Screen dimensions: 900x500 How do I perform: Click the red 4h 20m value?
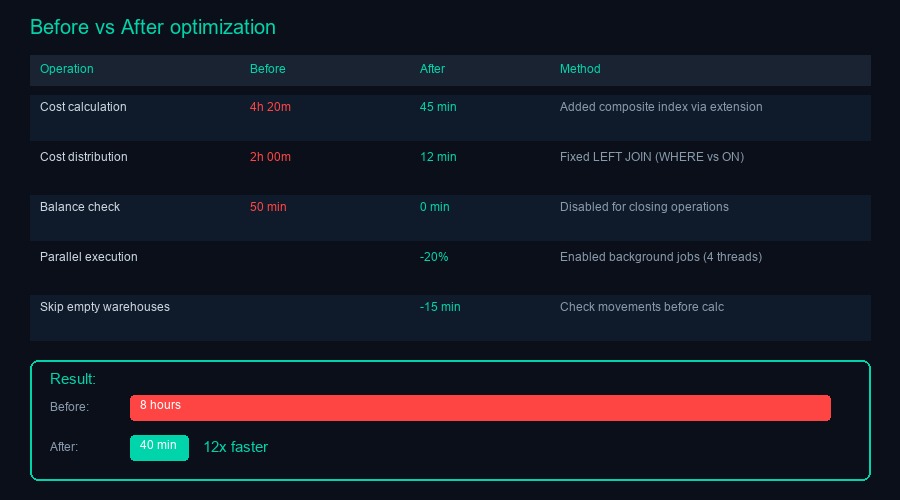tap(270, 107)
